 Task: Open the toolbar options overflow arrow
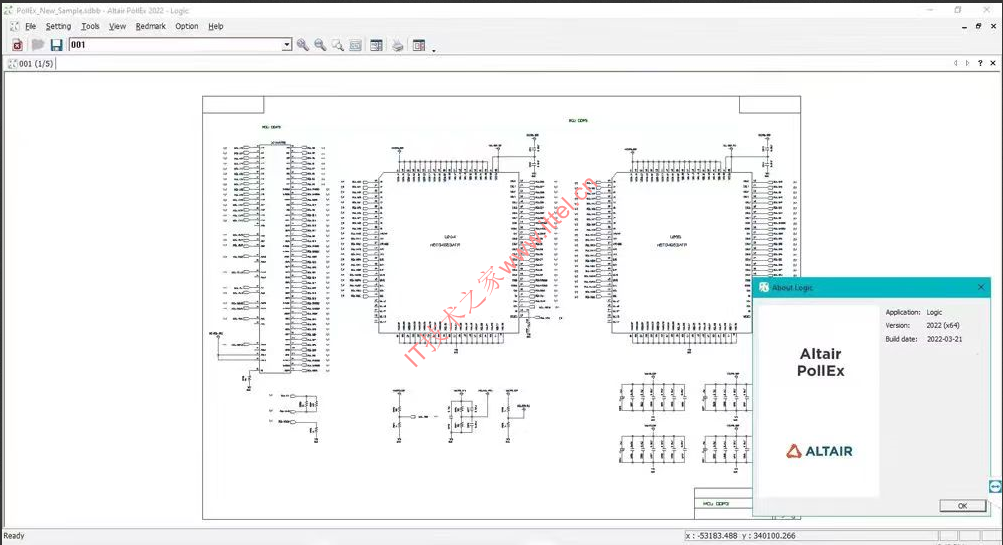[x=434, y=50]
